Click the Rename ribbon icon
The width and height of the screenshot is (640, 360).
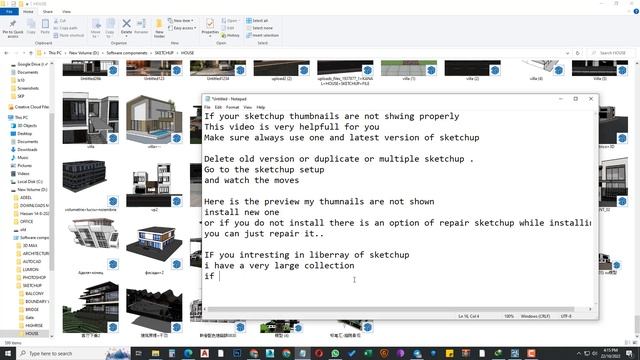tap(141, 26)
